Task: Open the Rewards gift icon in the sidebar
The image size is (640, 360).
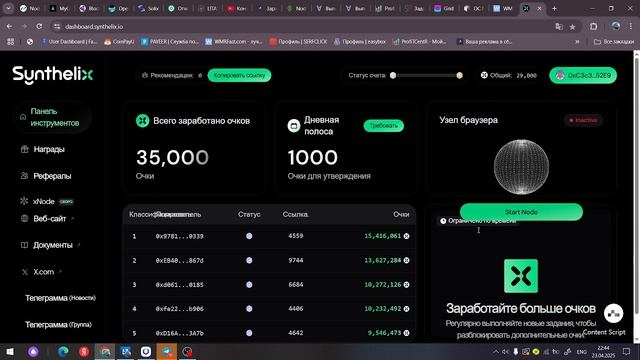Action: pyautogui.click(x=24, y=149)
